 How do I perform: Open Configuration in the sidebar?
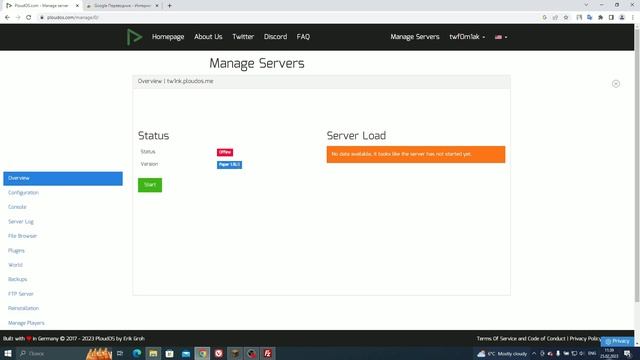(23, 193)
